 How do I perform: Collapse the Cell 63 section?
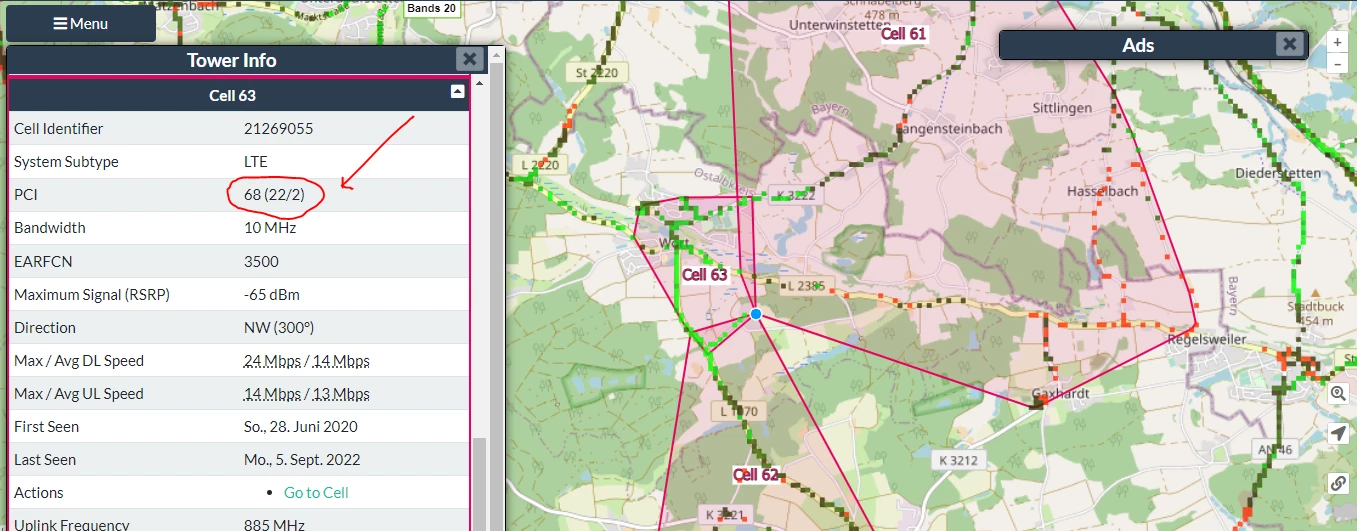pyautogui.click(x=458, y=91)
